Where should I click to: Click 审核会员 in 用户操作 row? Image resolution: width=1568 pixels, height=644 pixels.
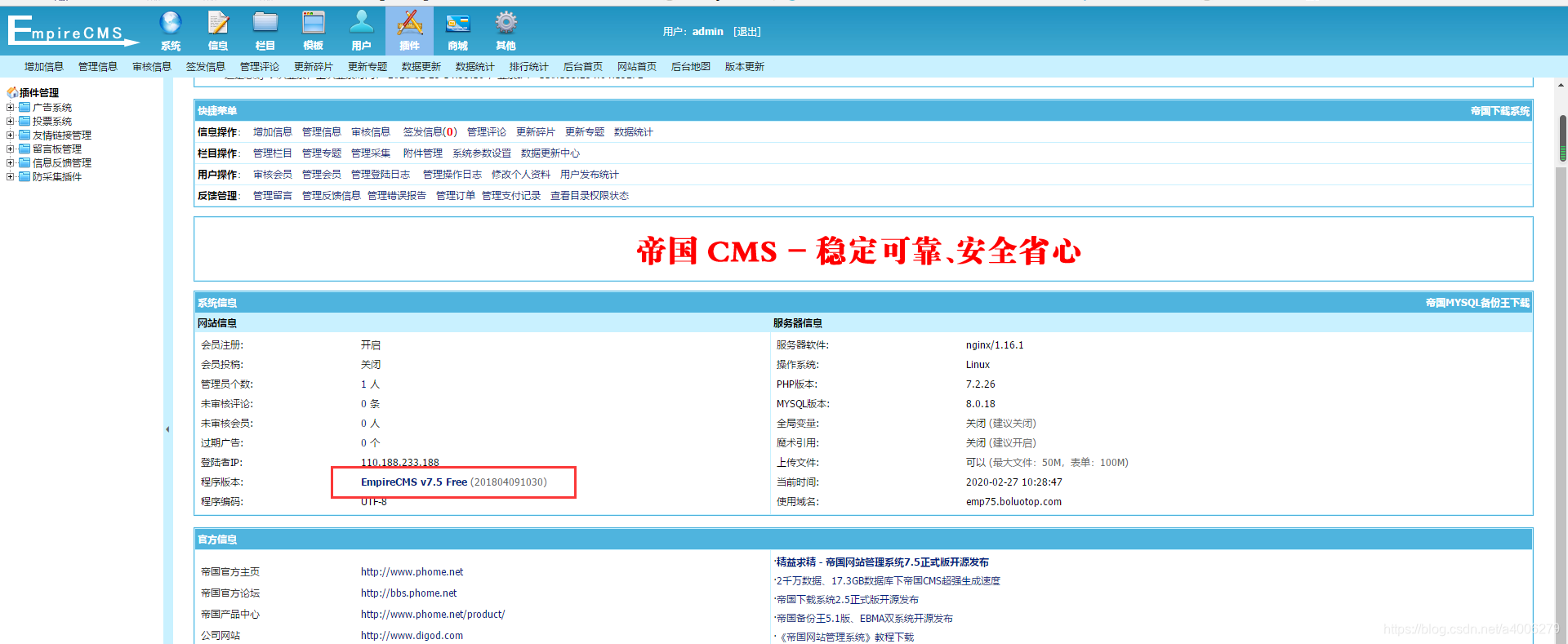point(273,175)
